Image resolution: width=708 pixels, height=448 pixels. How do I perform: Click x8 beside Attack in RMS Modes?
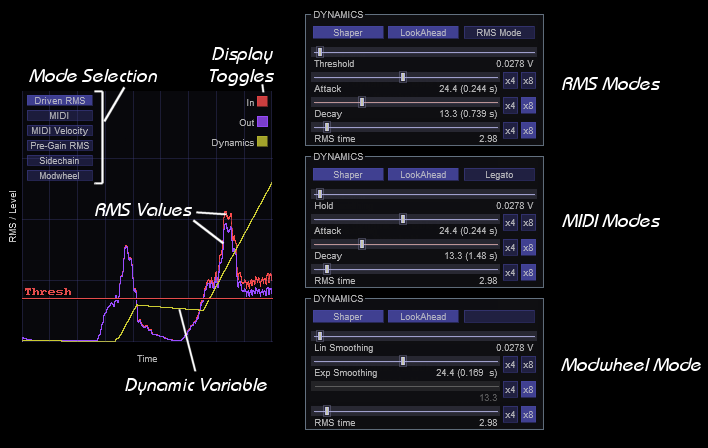pos(528,81)
